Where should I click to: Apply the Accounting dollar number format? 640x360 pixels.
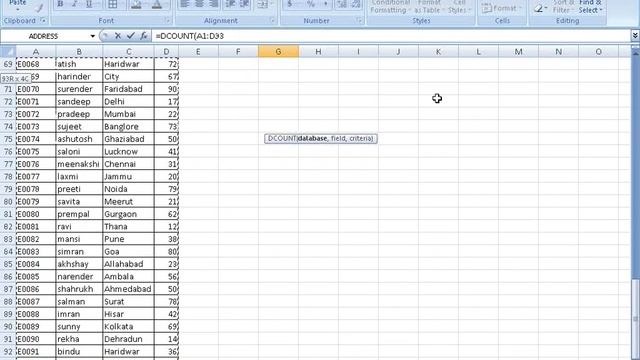point(290,4)
